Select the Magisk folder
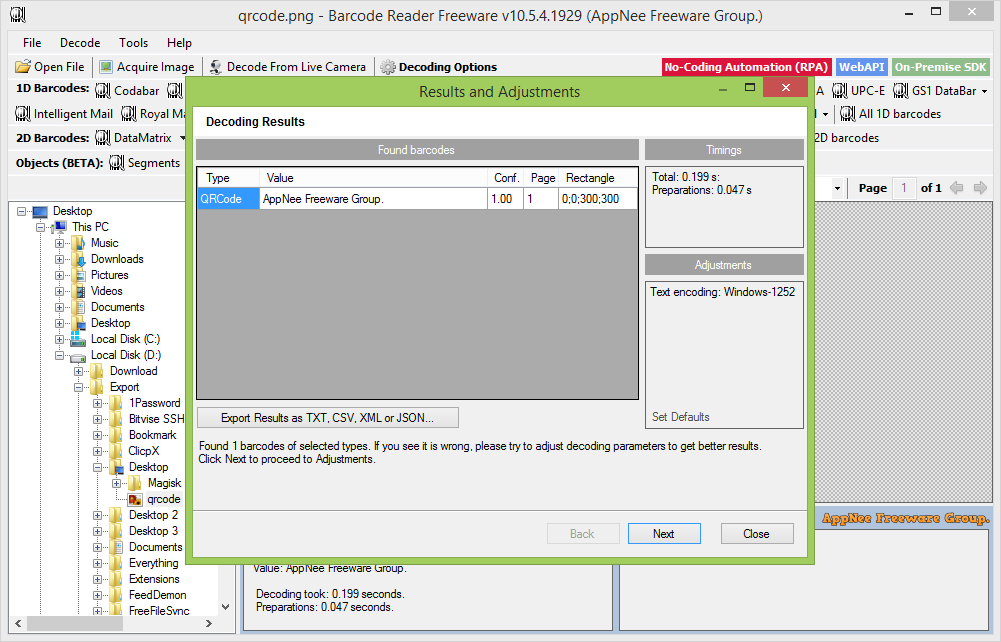The image size is (1001, 642). (x=164, y=483)
